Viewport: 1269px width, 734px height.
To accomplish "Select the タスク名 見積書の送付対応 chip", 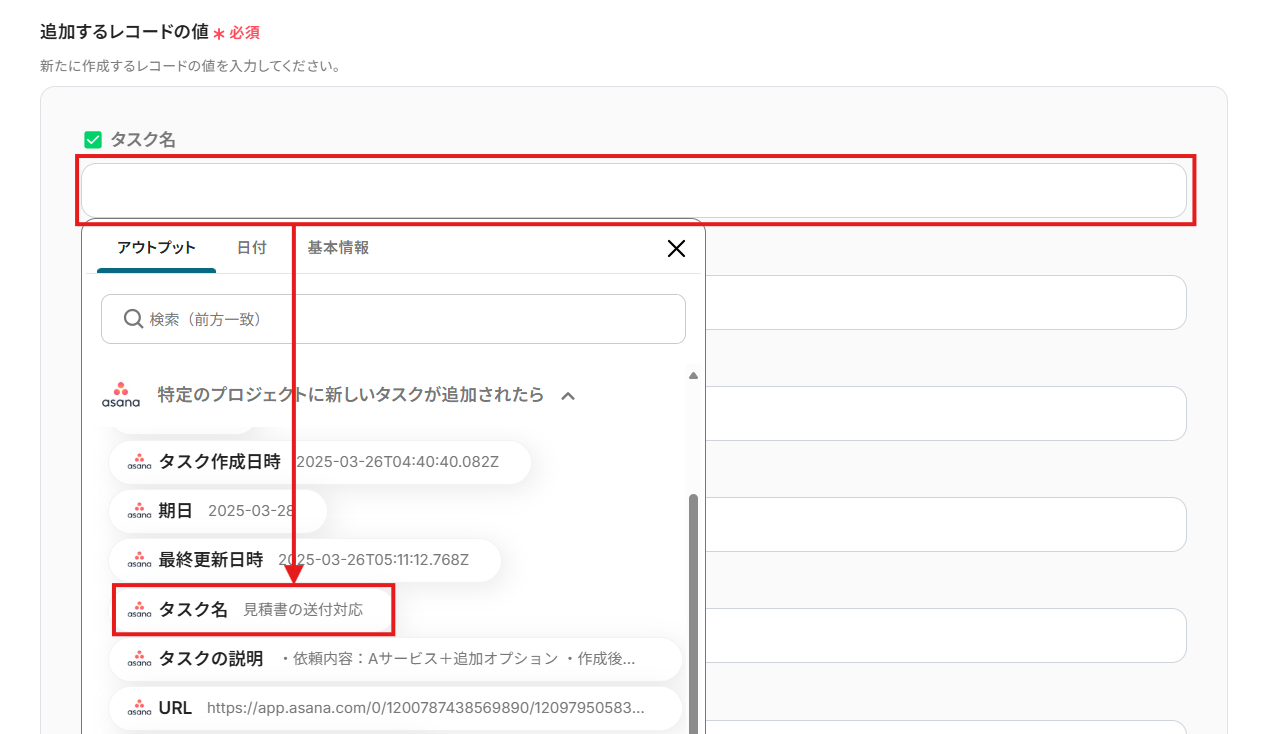I will [x=253, y=609].
